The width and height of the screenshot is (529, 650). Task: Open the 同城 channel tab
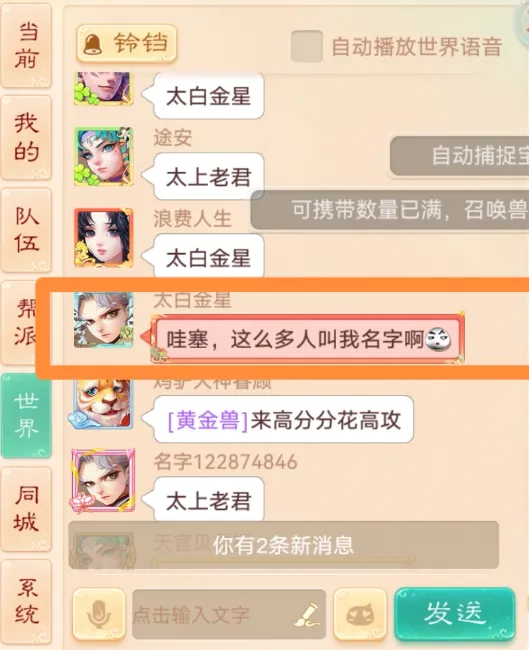pyautogui.click(x=26, y=509)
